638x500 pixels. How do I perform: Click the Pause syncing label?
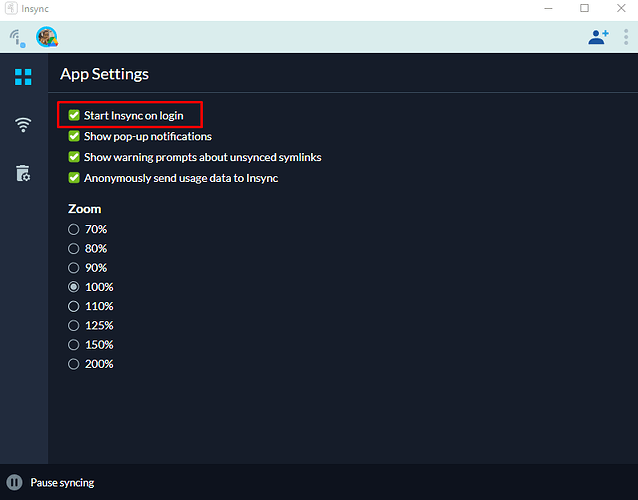pyautogui.click(x=62, y=483)
